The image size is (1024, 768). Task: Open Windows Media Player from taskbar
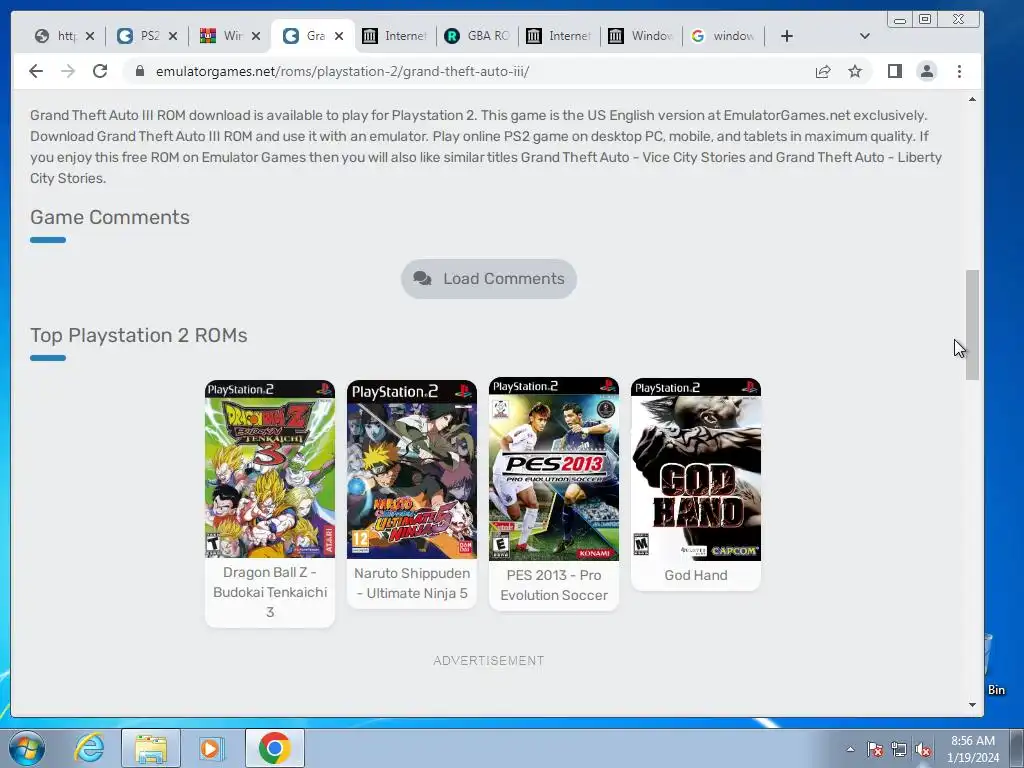212,748
